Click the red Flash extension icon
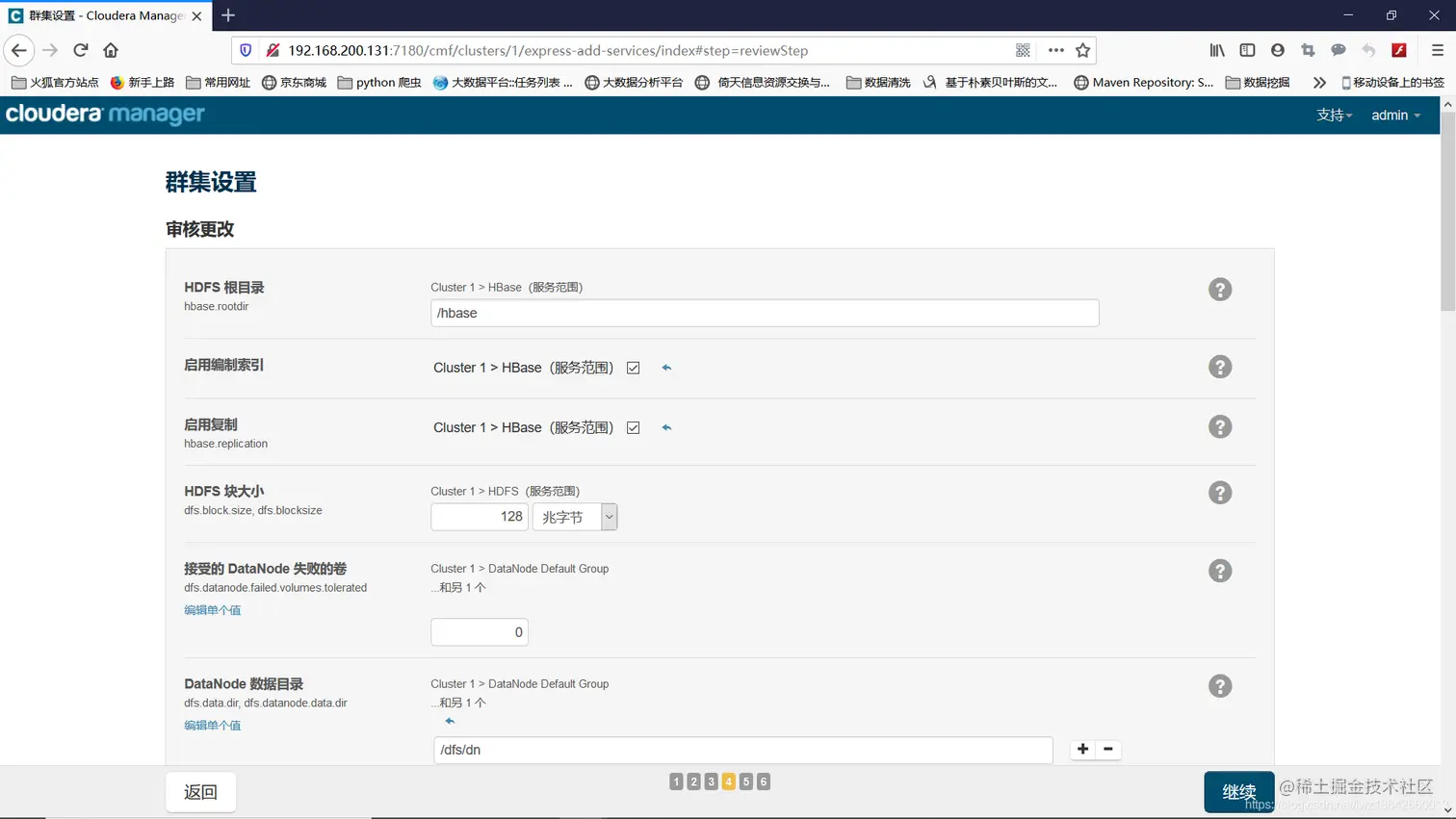Image resolution: width=1456 pixels, height=819 pixels. 1399,50
